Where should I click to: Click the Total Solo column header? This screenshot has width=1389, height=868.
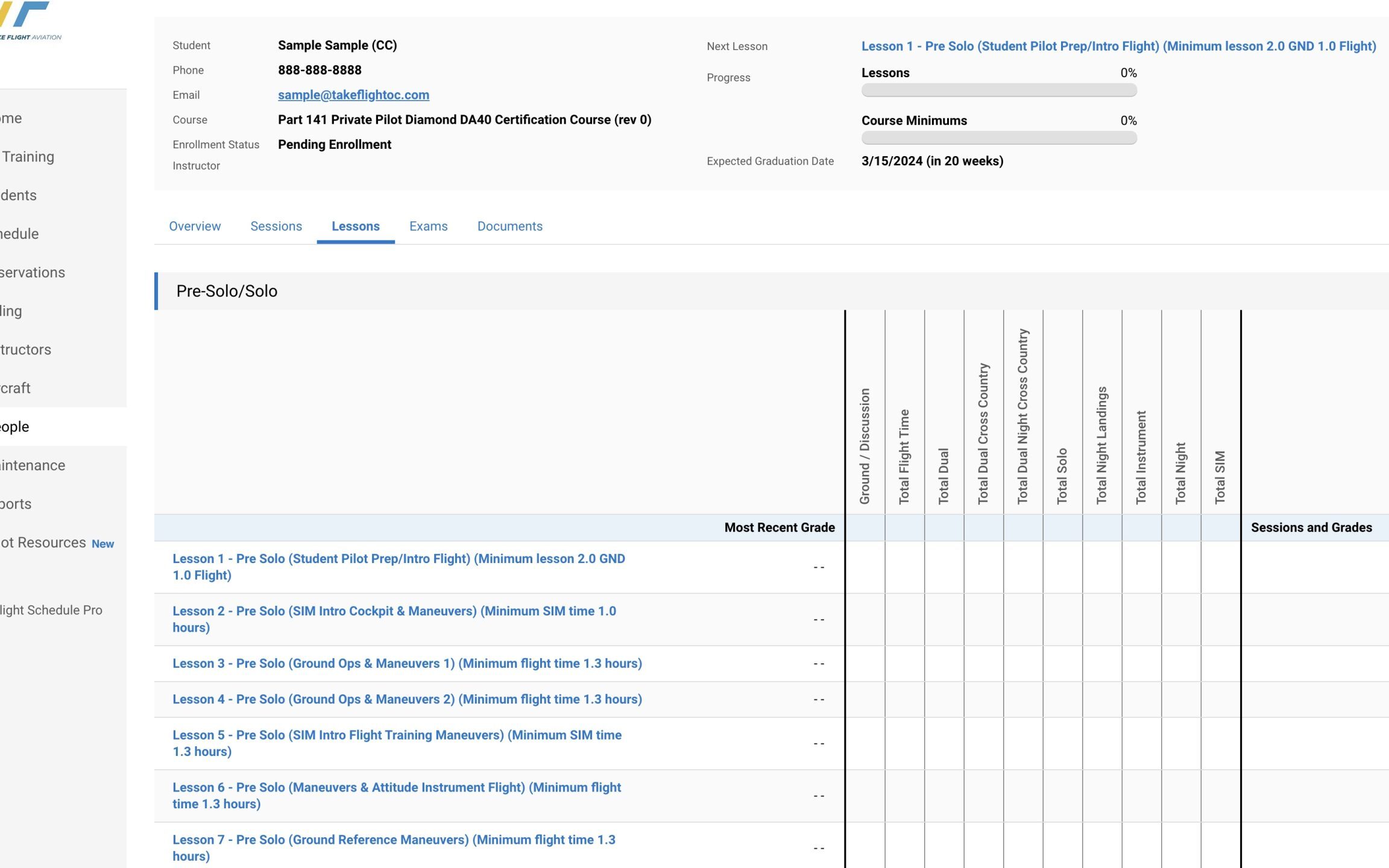pos(1062,476)
